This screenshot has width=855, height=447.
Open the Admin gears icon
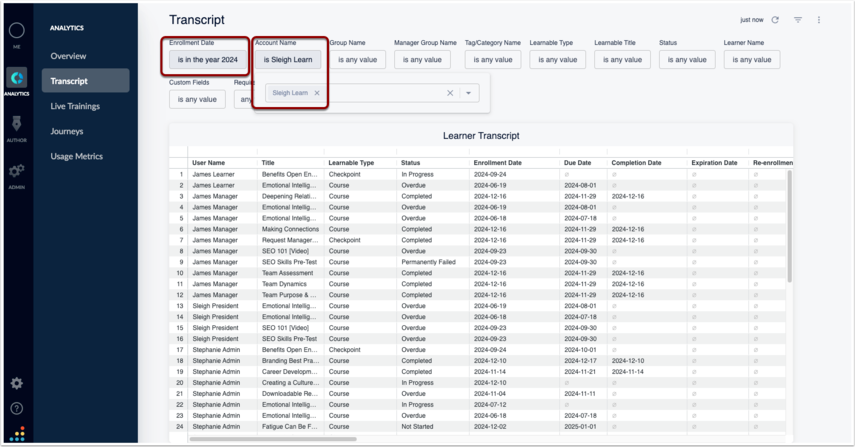(x=16, y=171)
